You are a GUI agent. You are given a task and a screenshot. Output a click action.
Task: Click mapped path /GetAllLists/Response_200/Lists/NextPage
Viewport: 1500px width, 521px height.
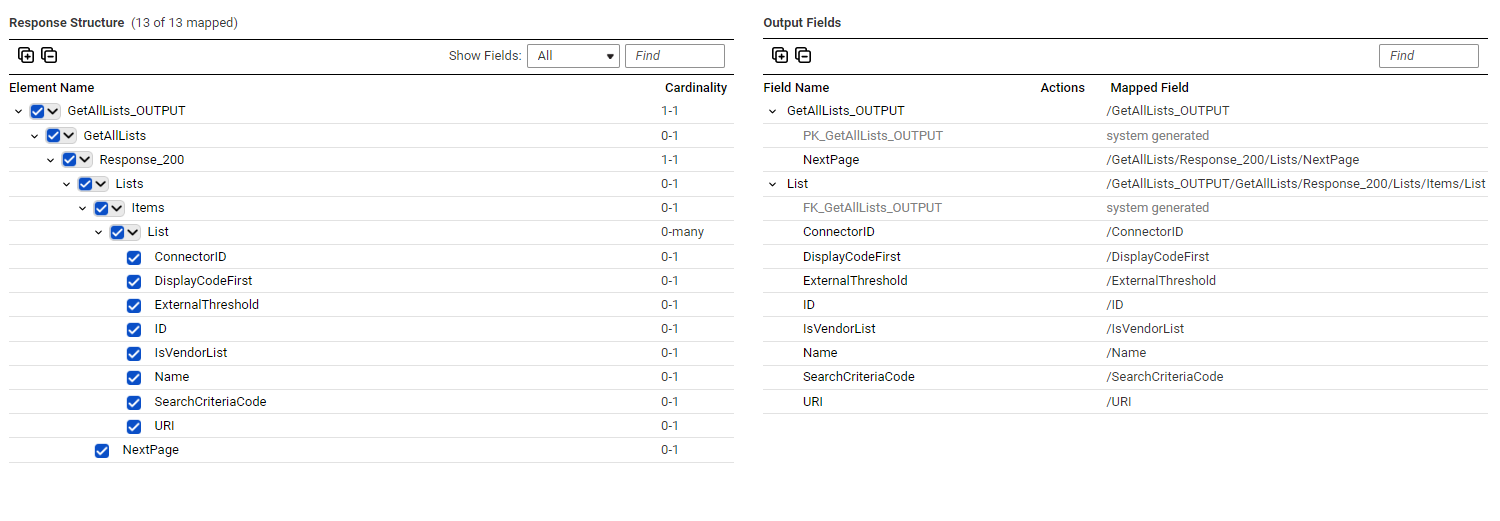(1232, 160)
